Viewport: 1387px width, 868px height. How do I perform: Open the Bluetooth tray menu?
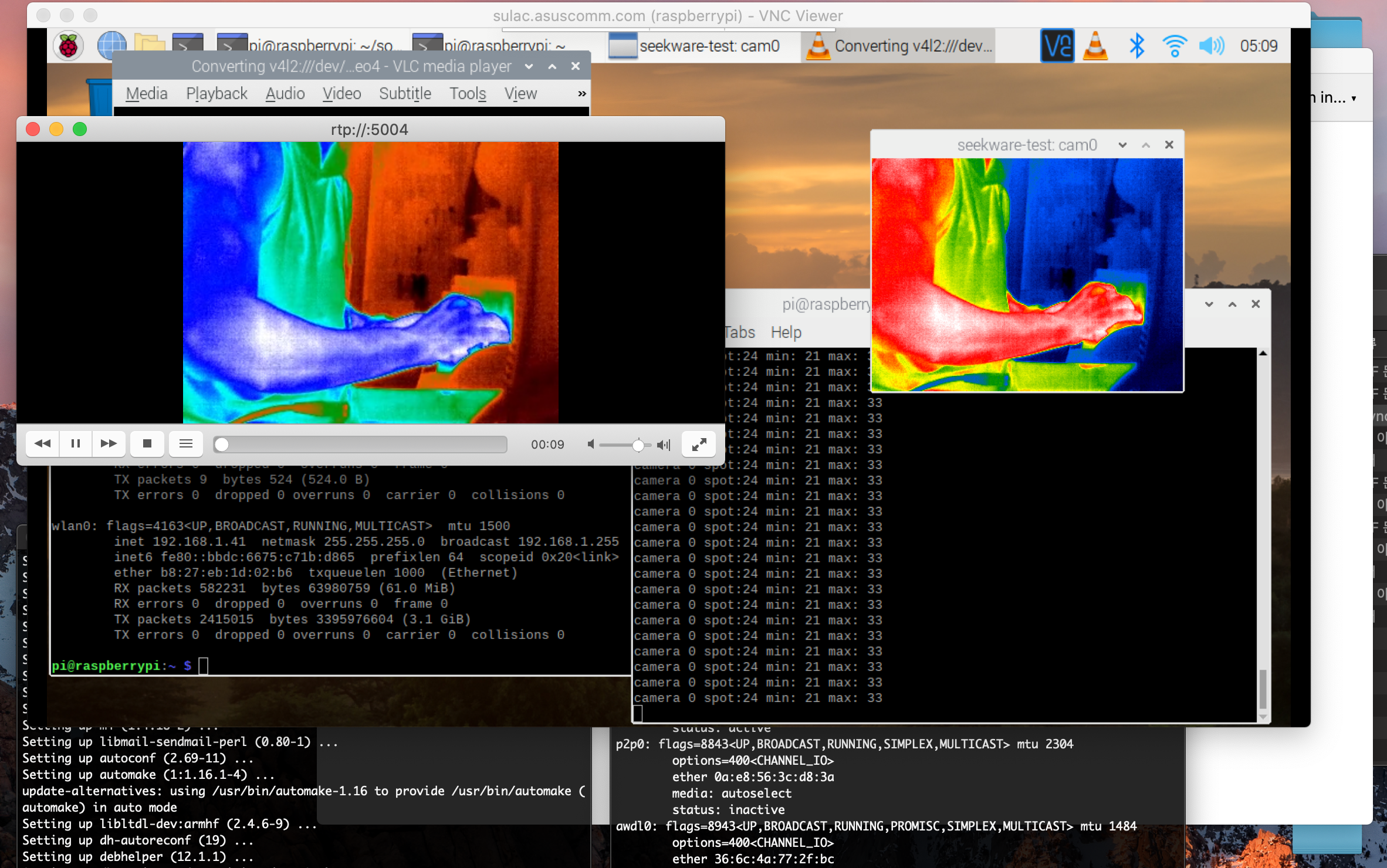(x=1136, y=46)
